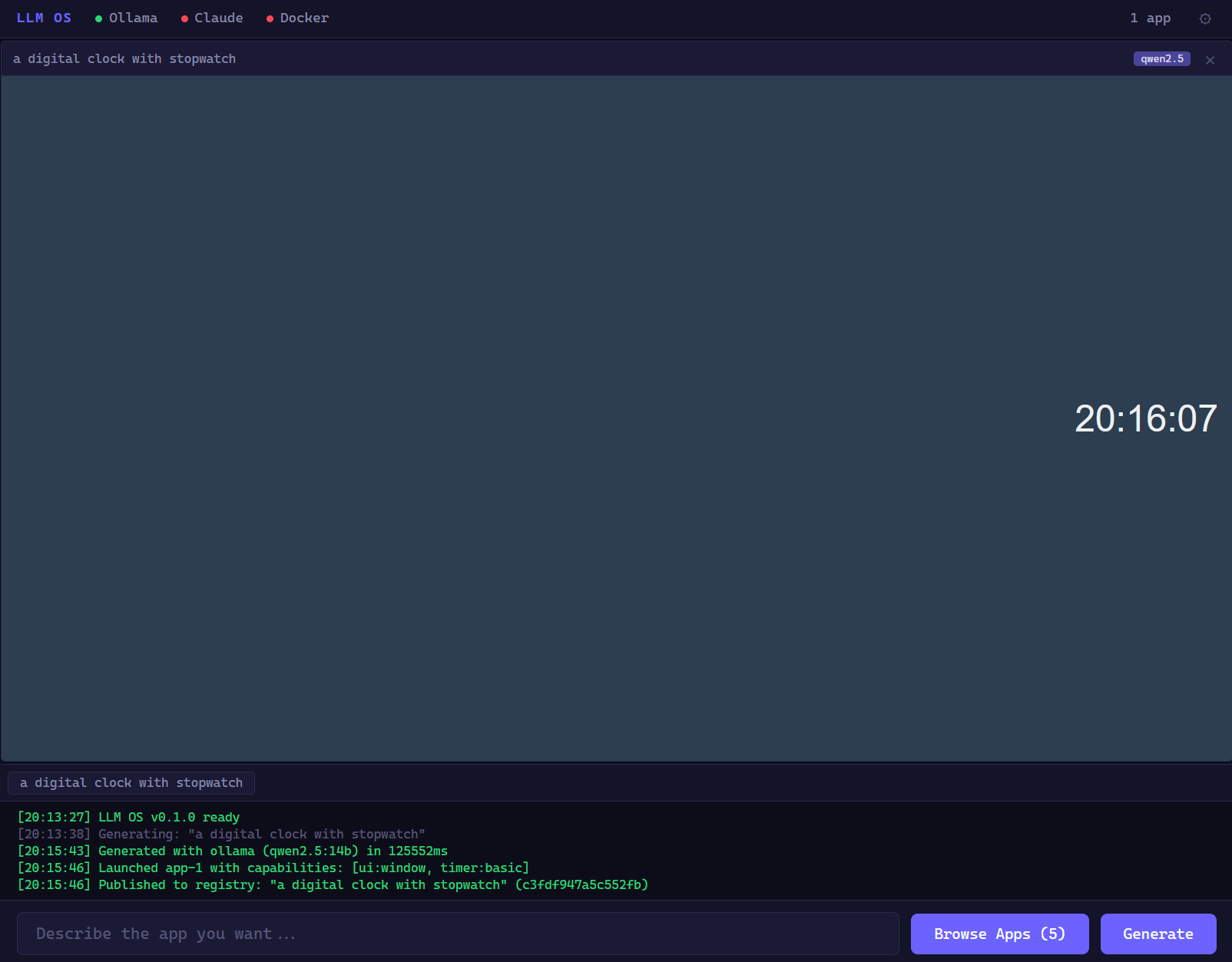1232x962 pixels.
Task: Click the 'Published to registry' log entry
Action: pyautogui.click(x=333, y=885)
